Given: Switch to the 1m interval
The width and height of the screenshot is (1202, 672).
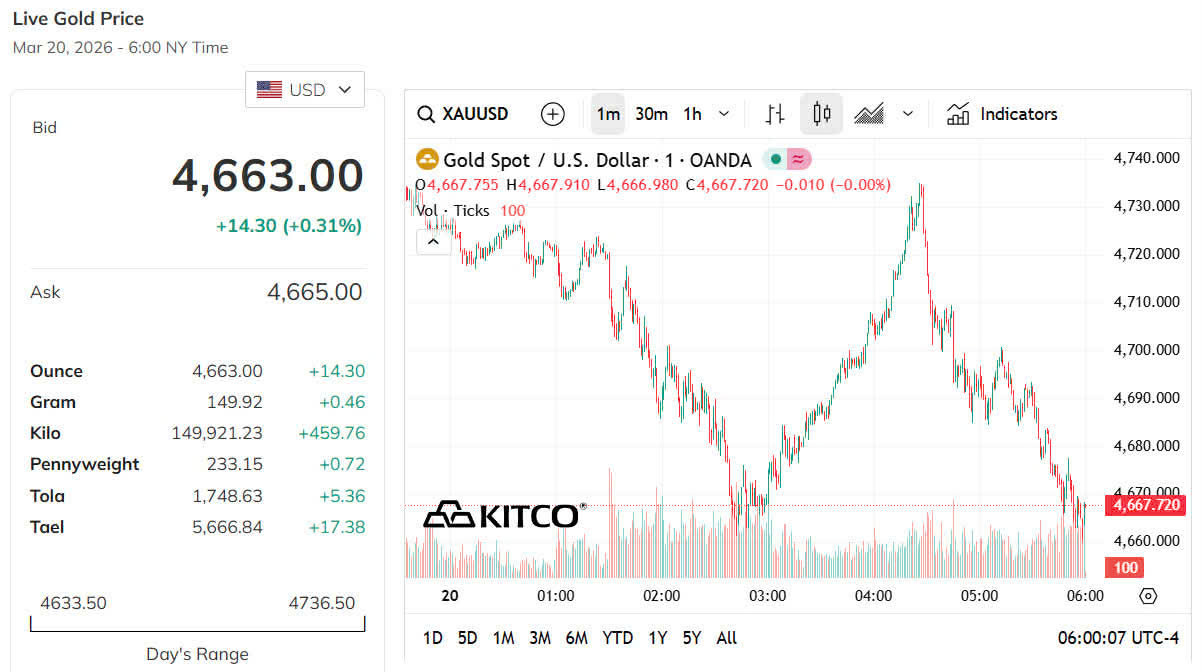Looking at the screenshot, I should click(x=608, y=114).
